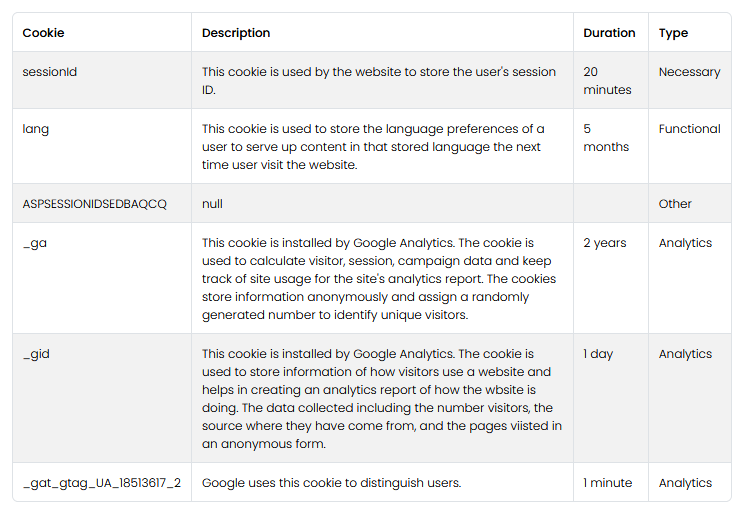Click the Functional type cell
The height and width of the screenshot is (508, 743).
(x=689, y=129)
